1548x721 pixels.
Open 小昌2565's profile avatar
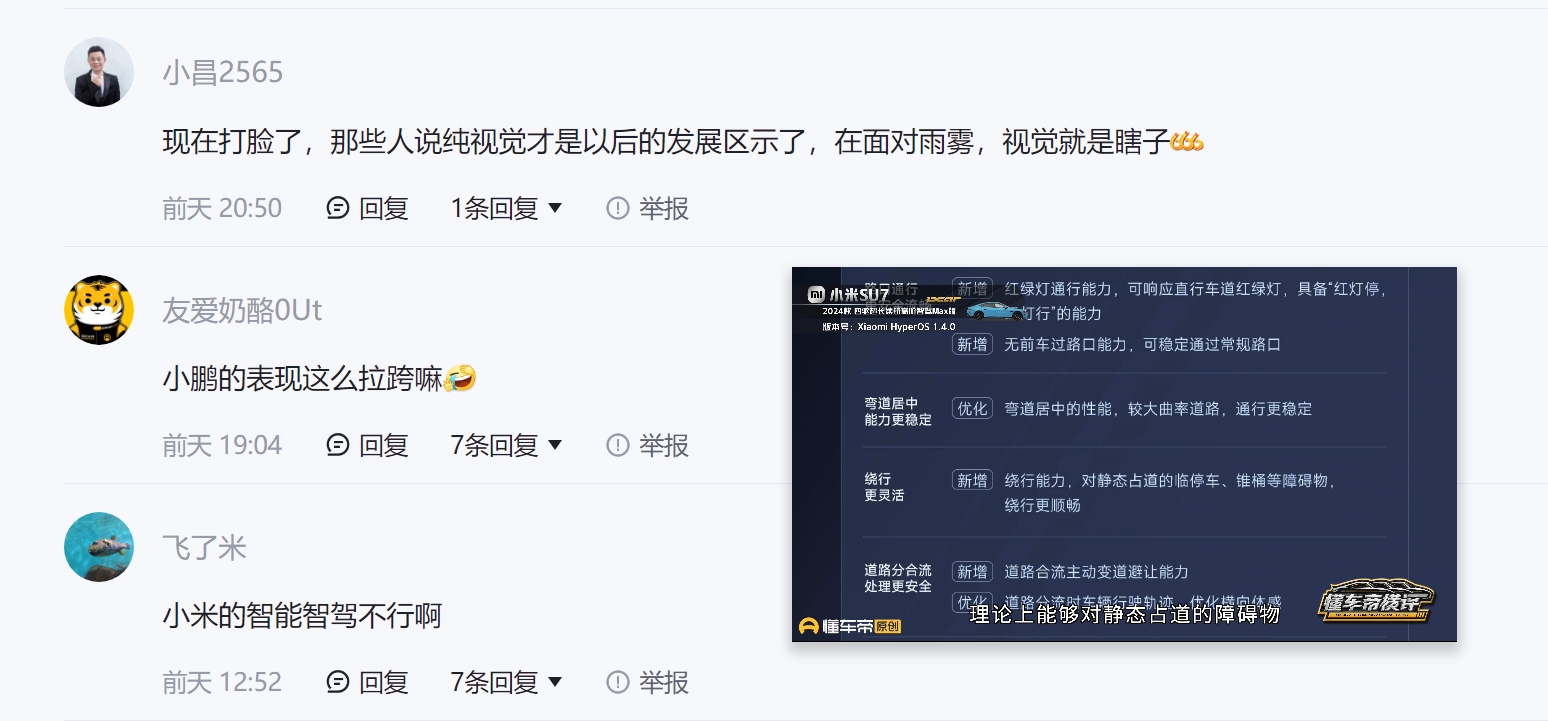(x=99, y=72)
